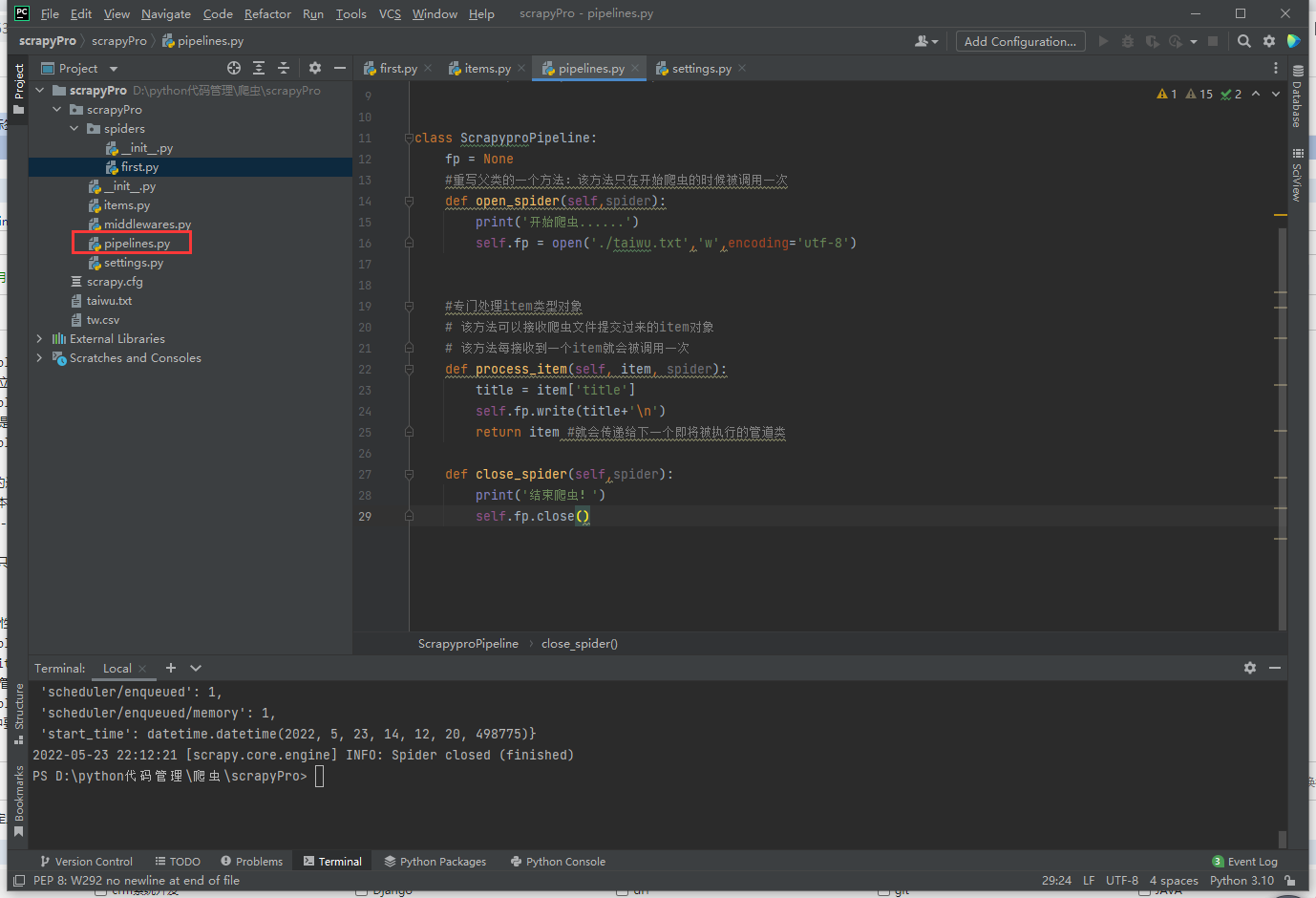This screenshot has width=1316, height=898.
Task: Toggle the Bookmarks tool window sidebar button
Action: (18, 801)
